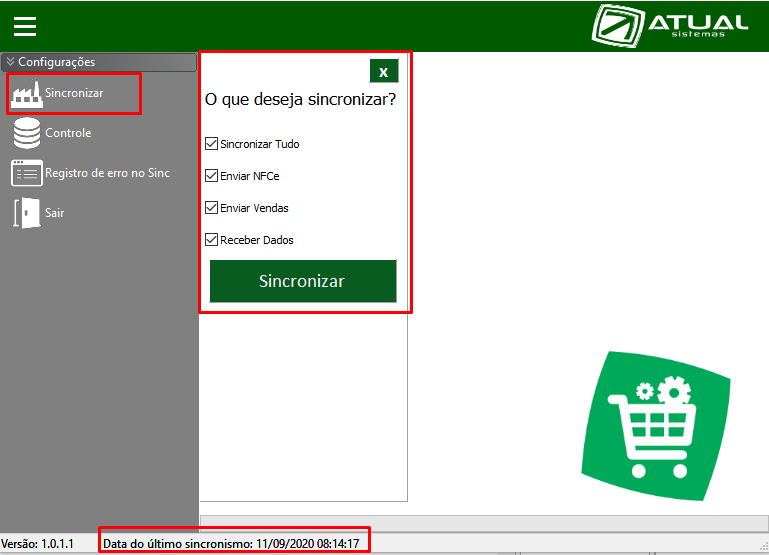Uncheck the Sincronizar Tudo checkbox
This screenshot has width=769, height=555.
coord(211,144)
